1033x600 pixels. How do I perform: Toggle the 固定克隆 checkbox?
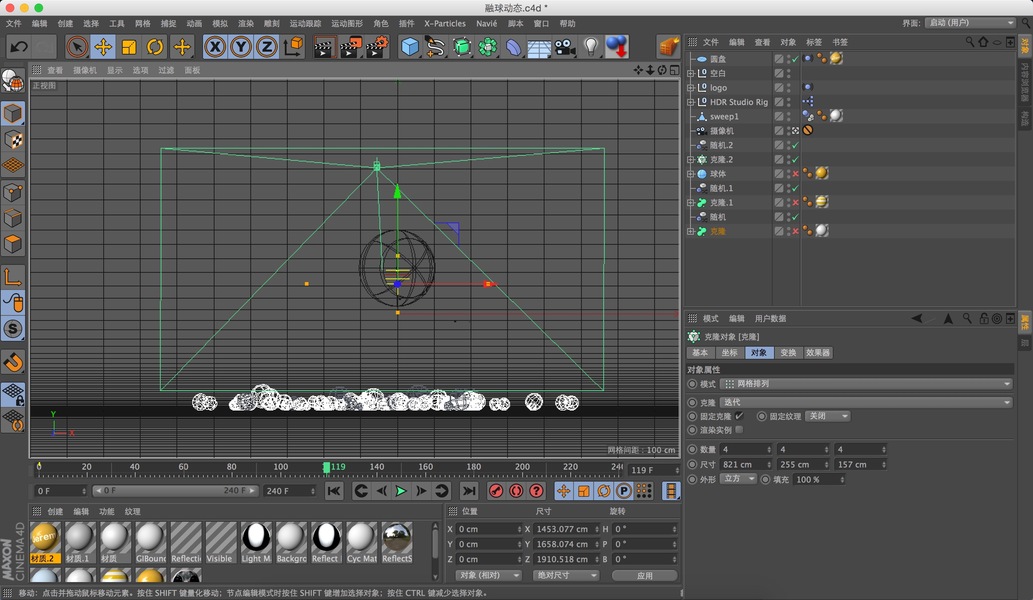tap(739, 416)
